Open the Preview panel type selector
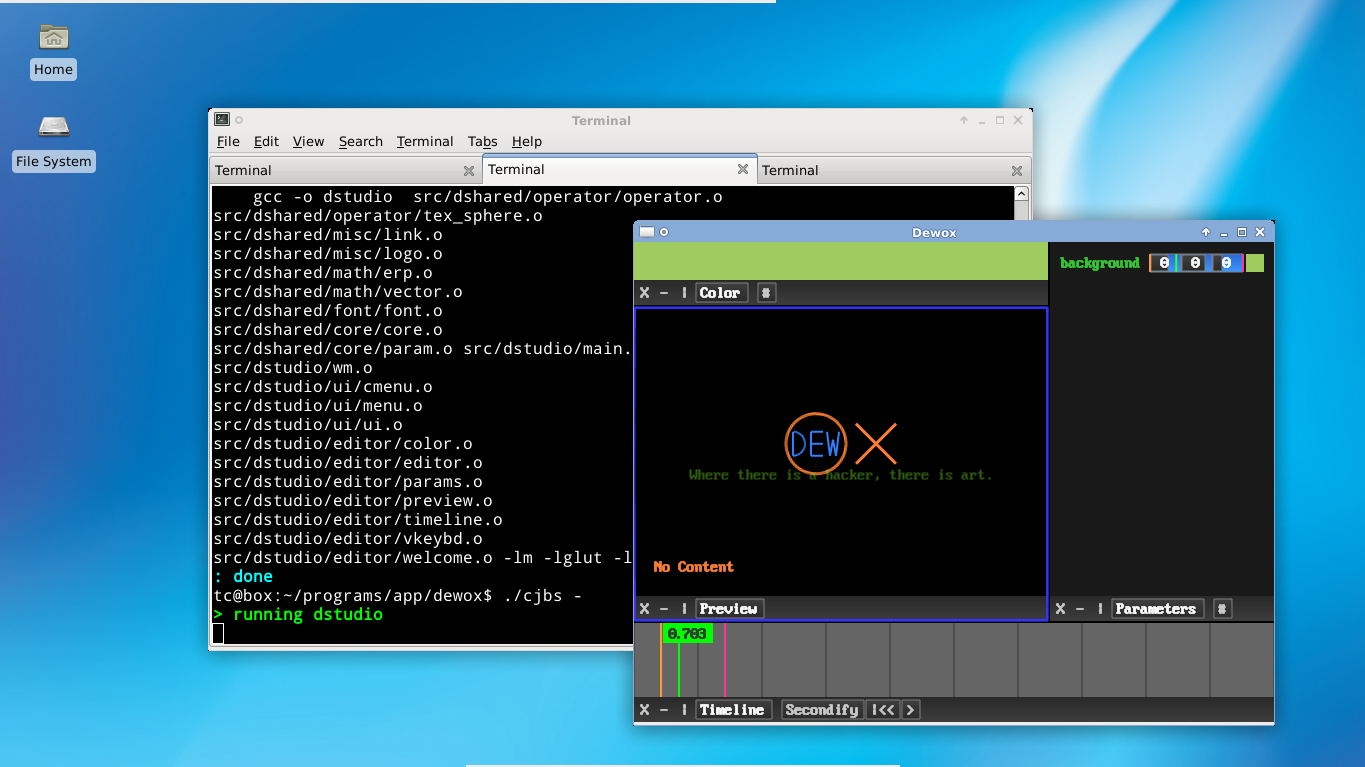Image resolution: width=1365 pixels, height=767 pixels. [x=728, y=609]
